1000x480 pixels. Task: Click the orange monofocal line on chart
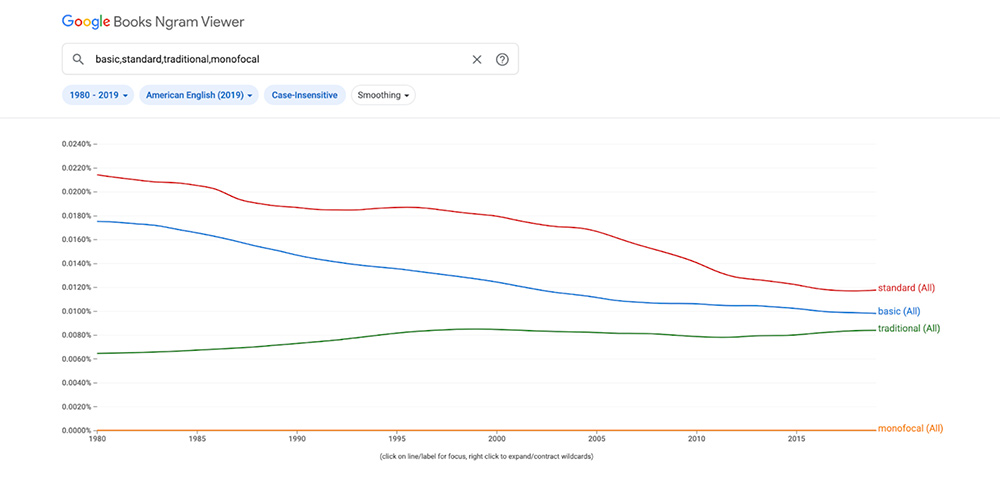pyautogui.click(x=400, y=430)
